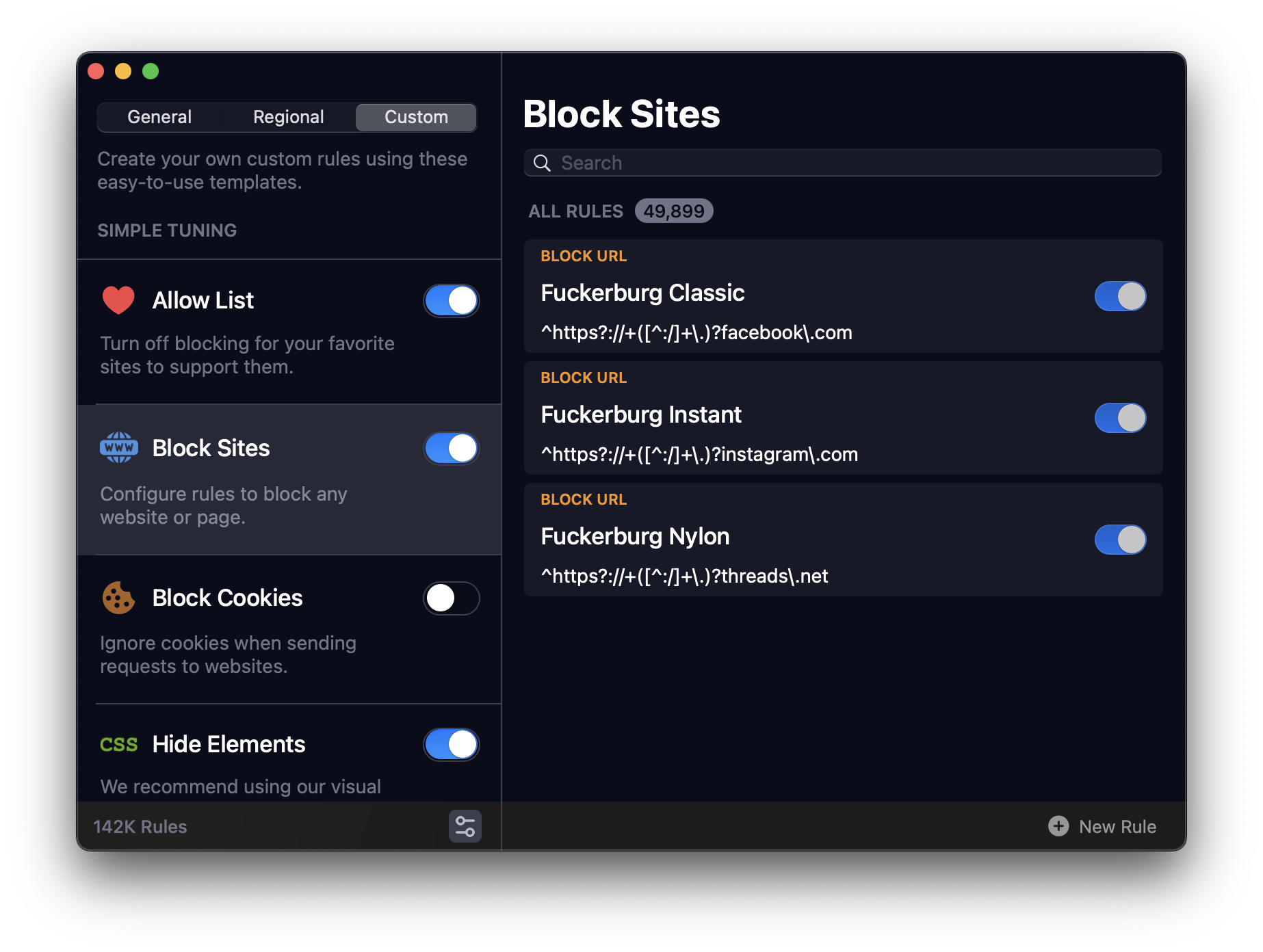Screen dimensions: 1263x952
Task: Click the instagram\.com regex pattern
Action: [699, 454]
